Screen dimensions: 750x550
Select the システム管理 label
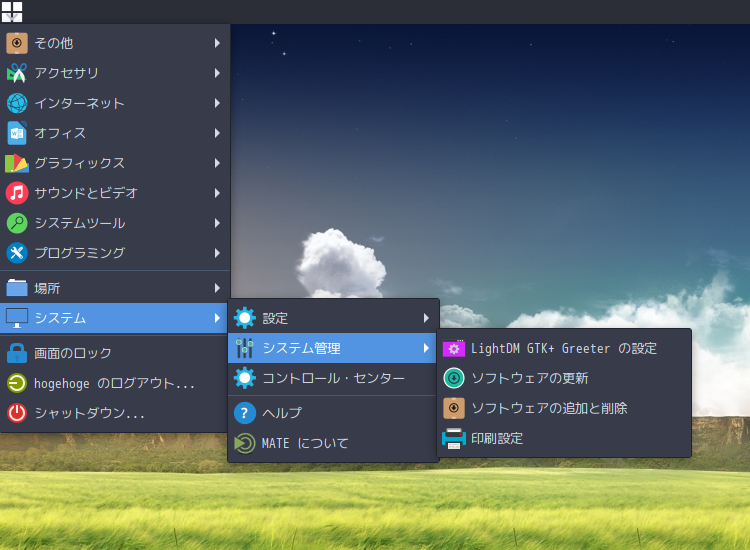click(x=301, y=348)
